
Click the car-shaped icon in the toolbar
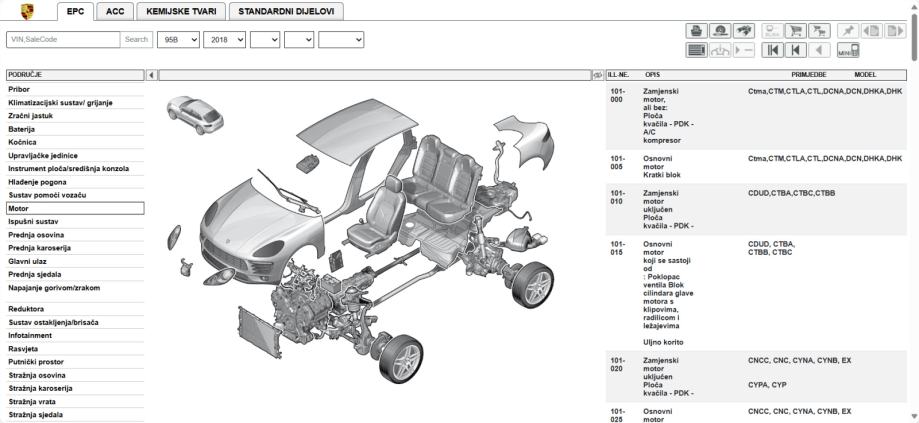[x=744, y=31]
